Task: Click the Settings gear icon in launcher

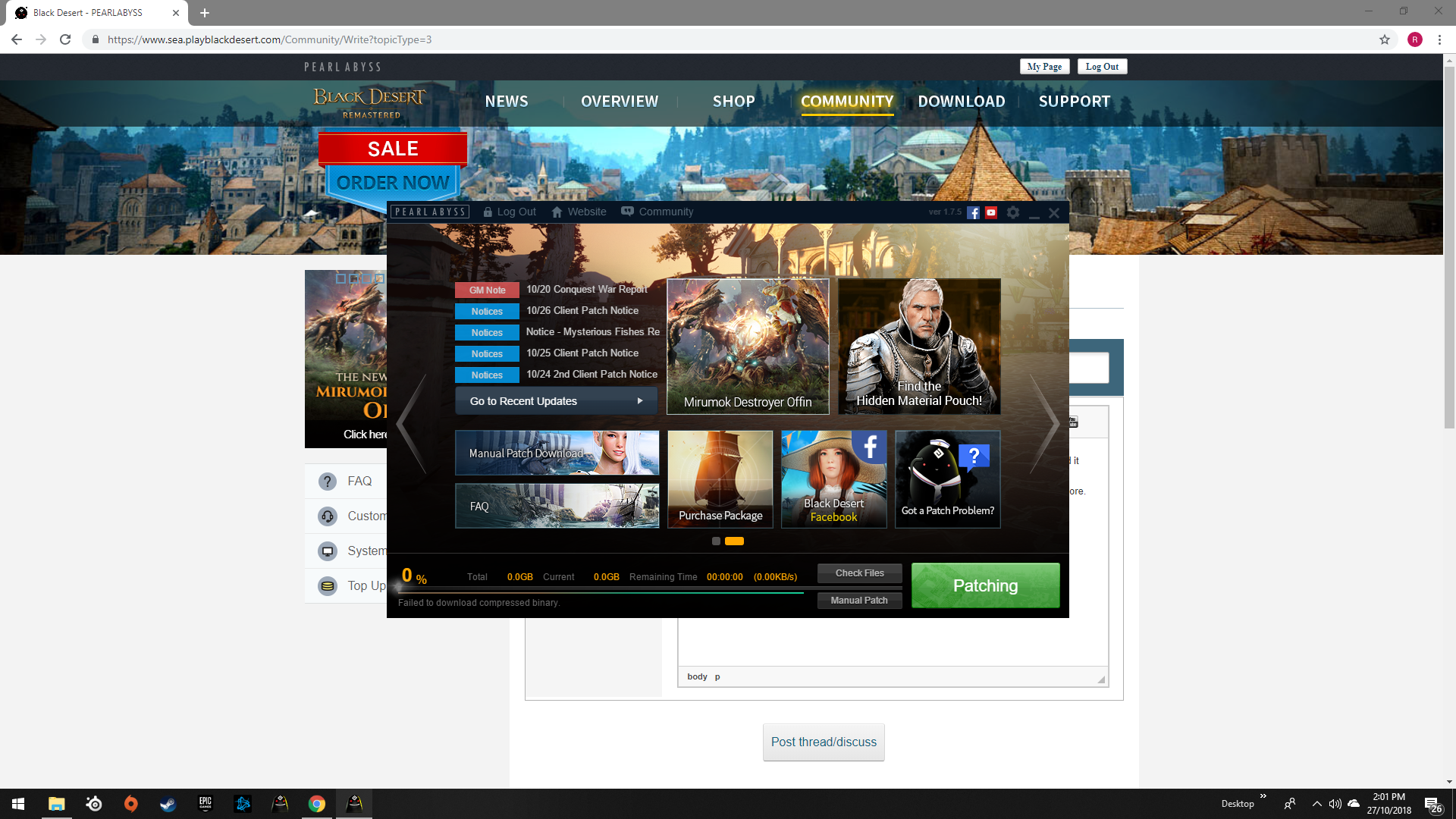Action: (x=1013, y=212)
